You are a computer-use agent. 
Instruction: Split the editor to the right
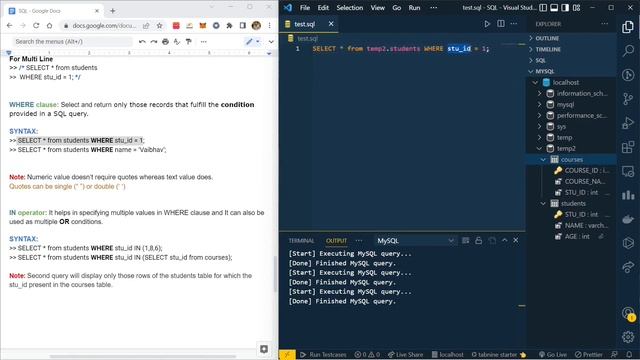pos(501,24)
